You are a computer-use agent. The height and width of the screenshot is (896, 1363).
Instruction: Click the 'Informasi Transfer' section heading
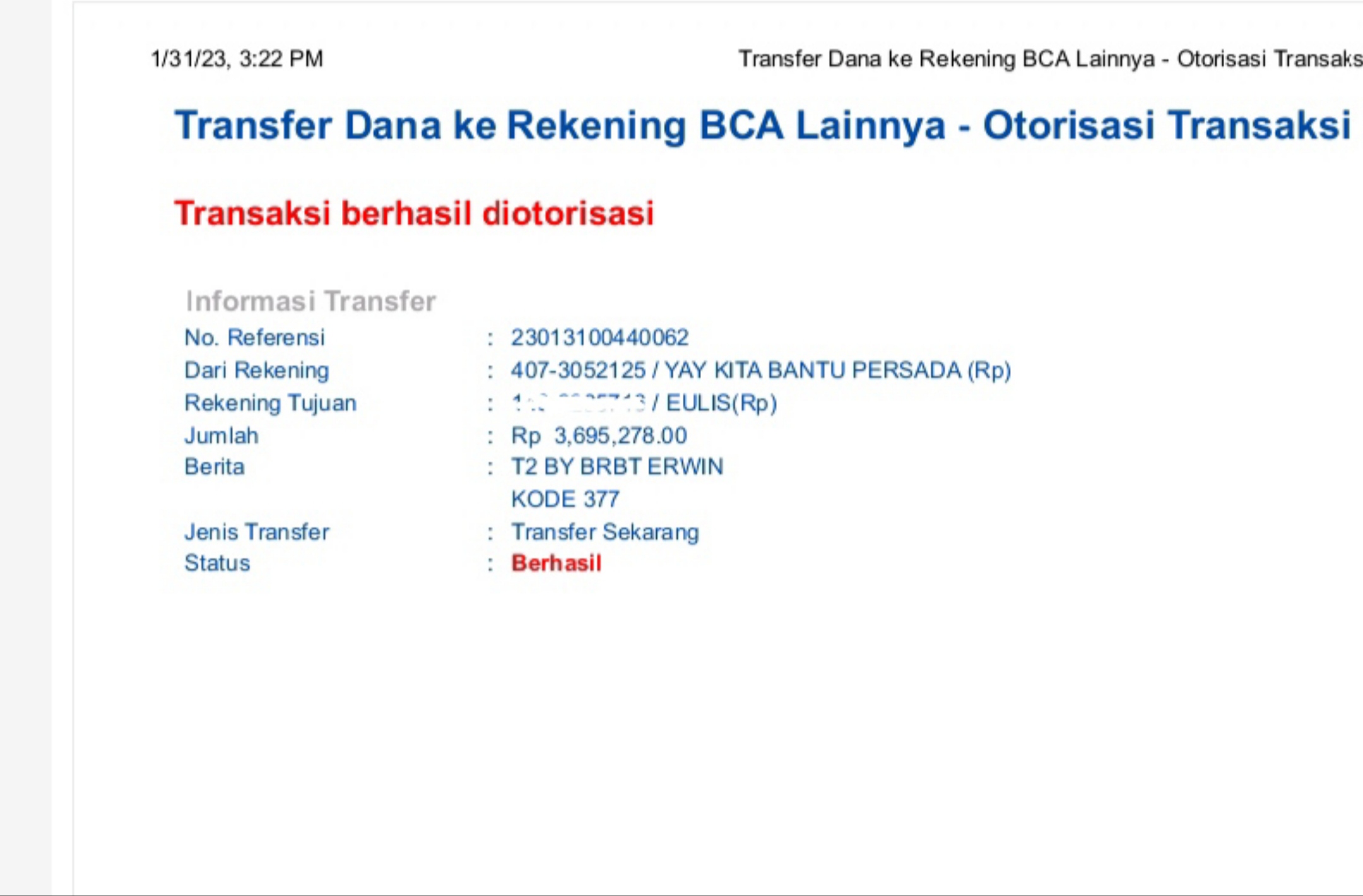tap(310, 301)
